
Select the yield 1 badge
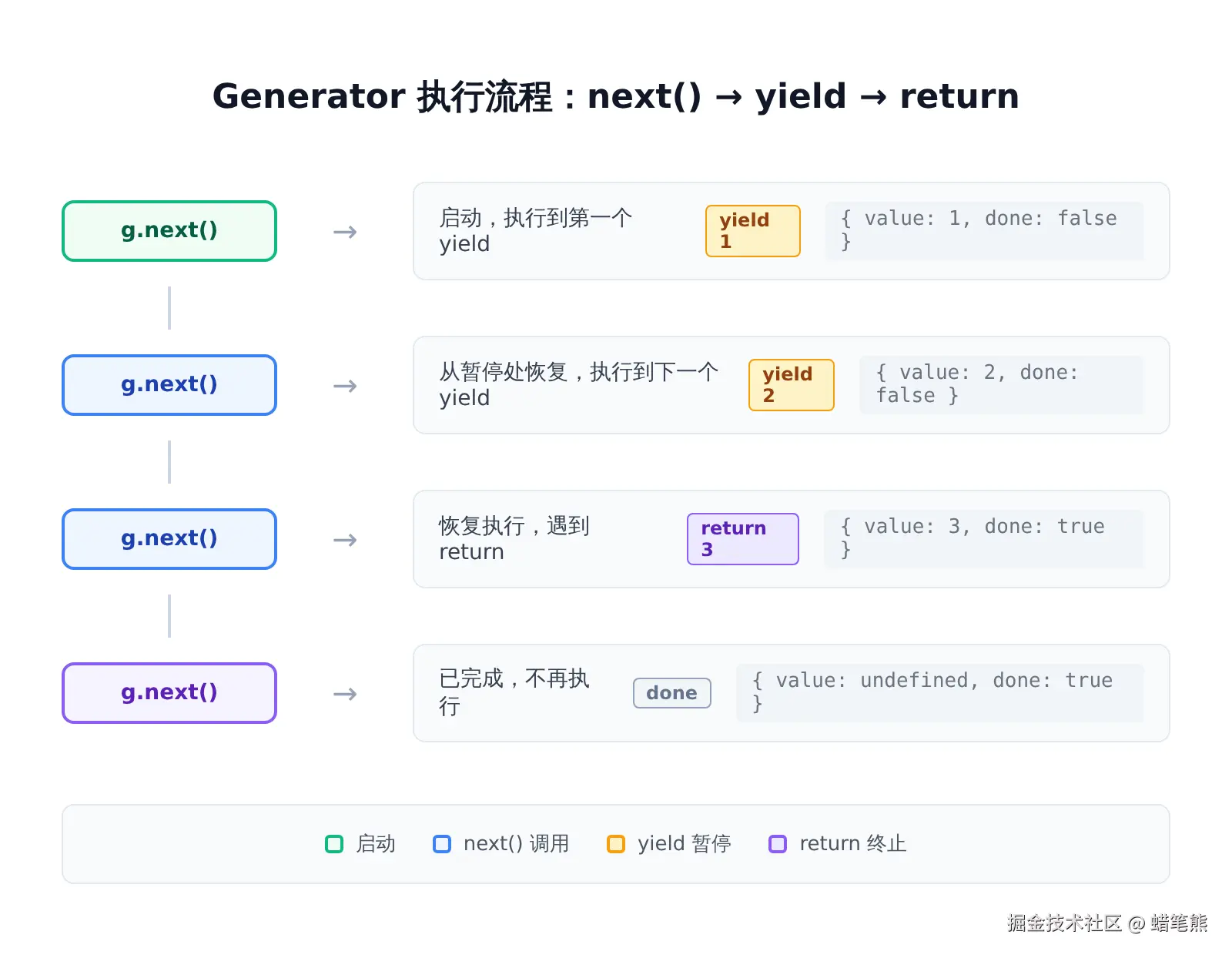click(753, 231)
